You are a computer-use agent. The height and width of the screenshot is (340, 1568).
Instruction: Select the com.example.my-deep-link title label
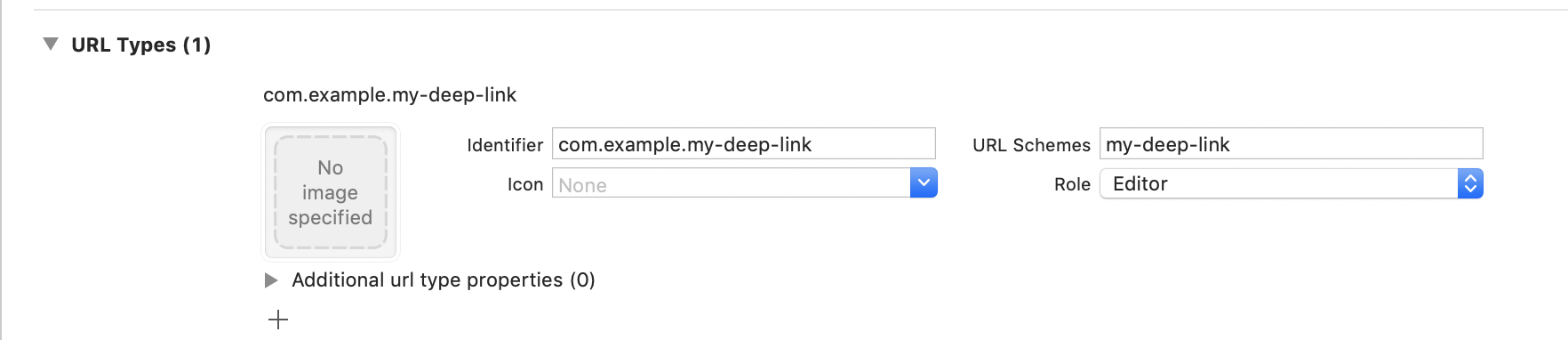389,94
